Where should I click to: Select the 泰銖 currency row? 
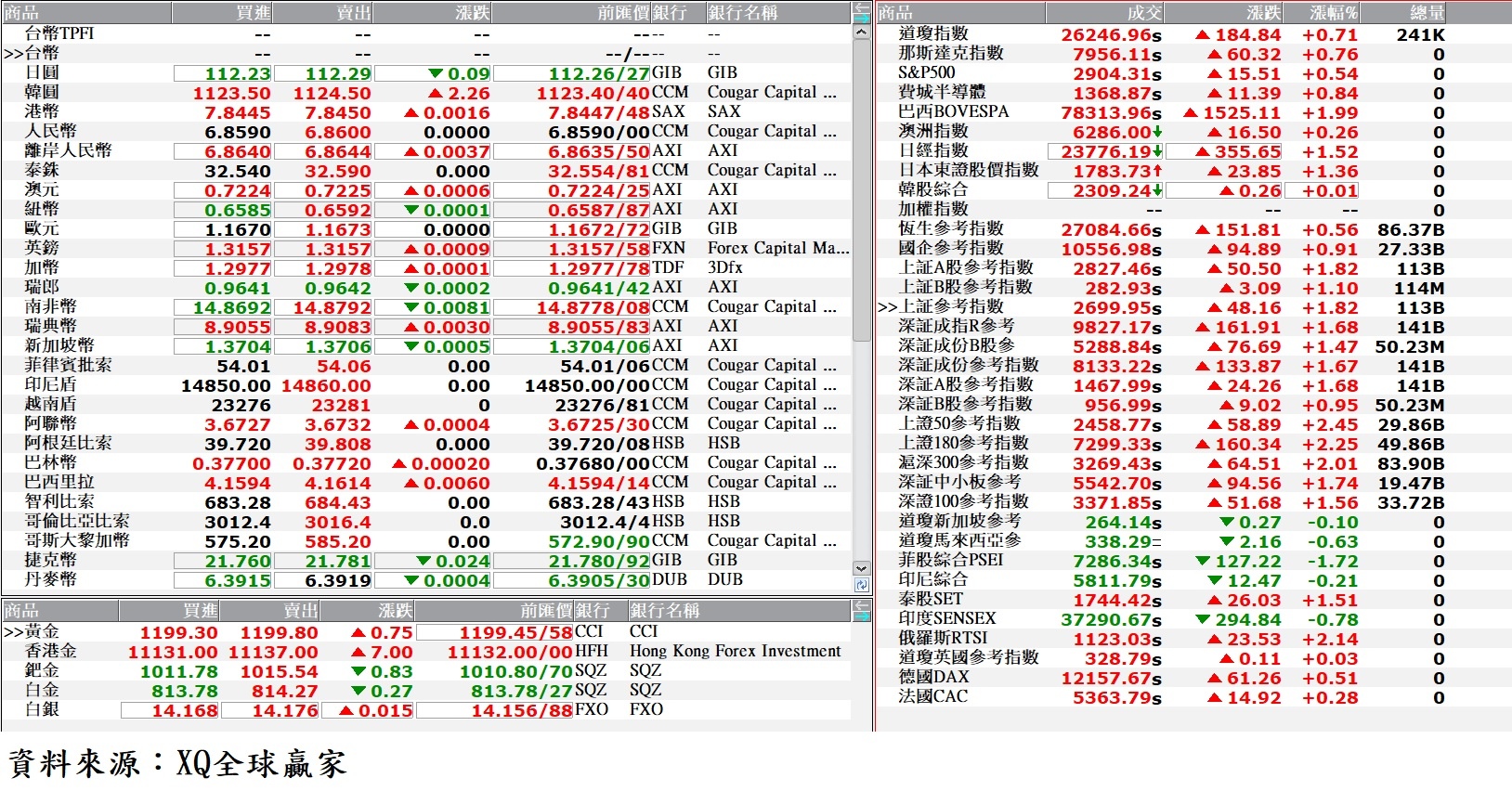pos(426,170)
